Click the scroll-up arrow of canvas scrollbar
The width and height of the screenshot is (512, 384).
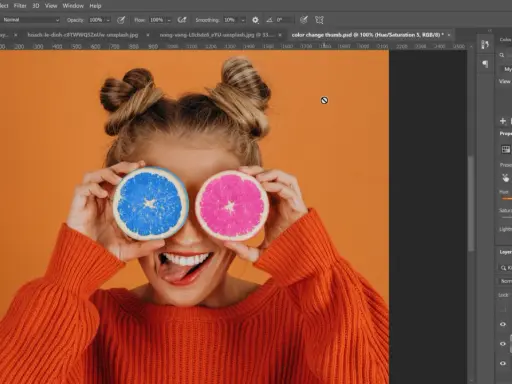tap(471, 47)
